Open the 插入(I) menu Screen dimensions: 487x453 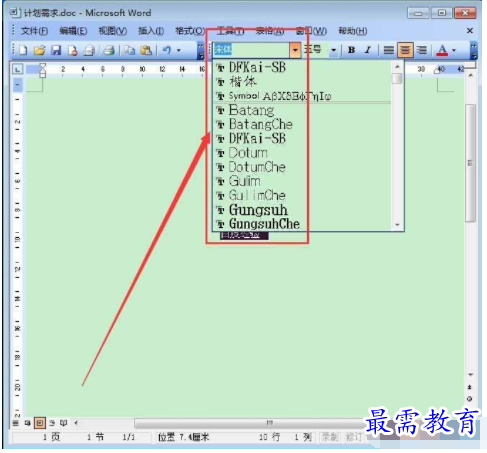151,31
